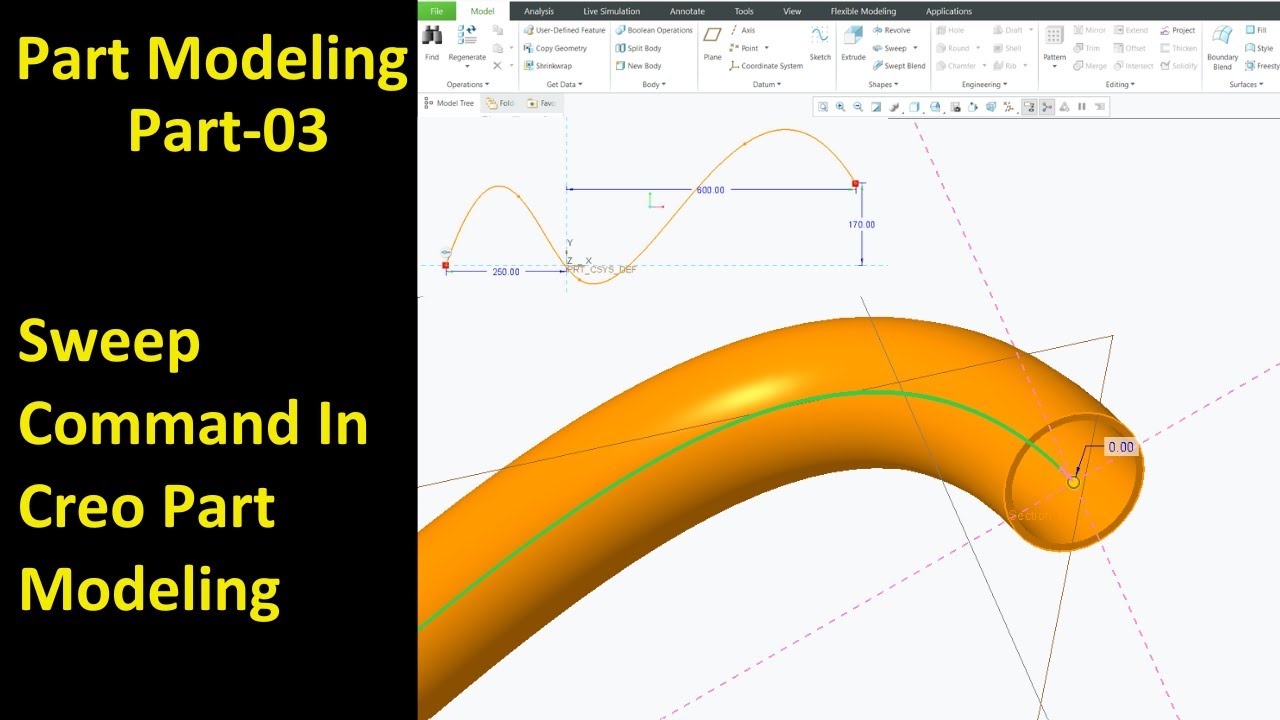Select the Model Tree panel tab
1280x720 pixels.
(449, 103)
